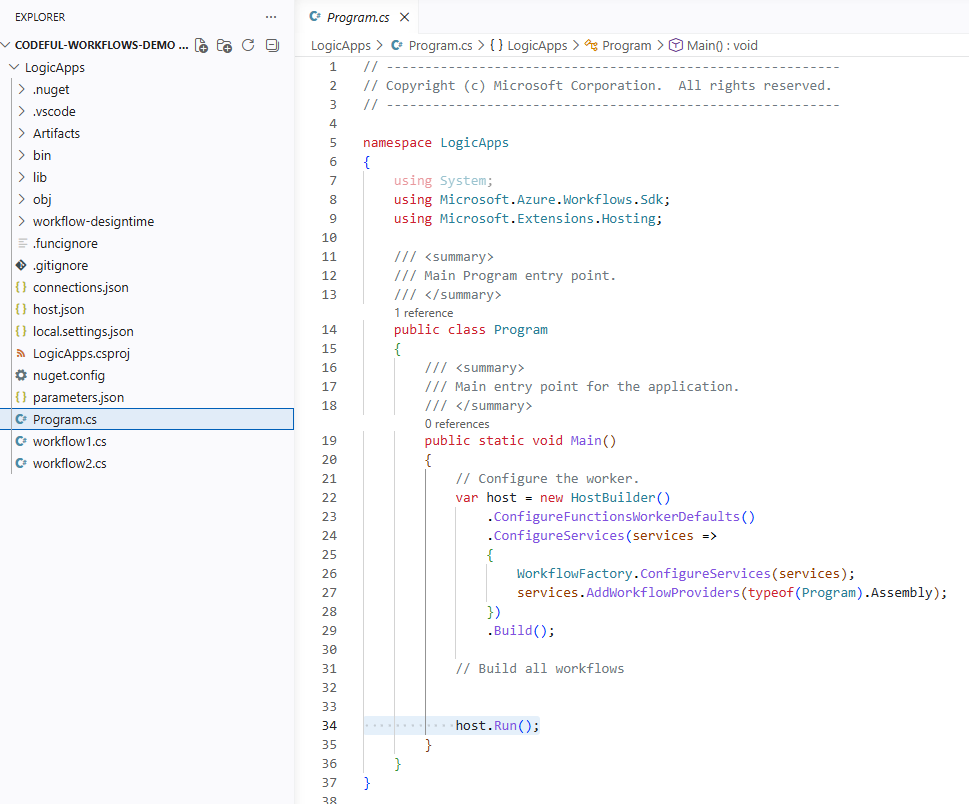Click the New File icon in Explorer
The width and height of the screenshot is (969, 804).
pos(201,45)
